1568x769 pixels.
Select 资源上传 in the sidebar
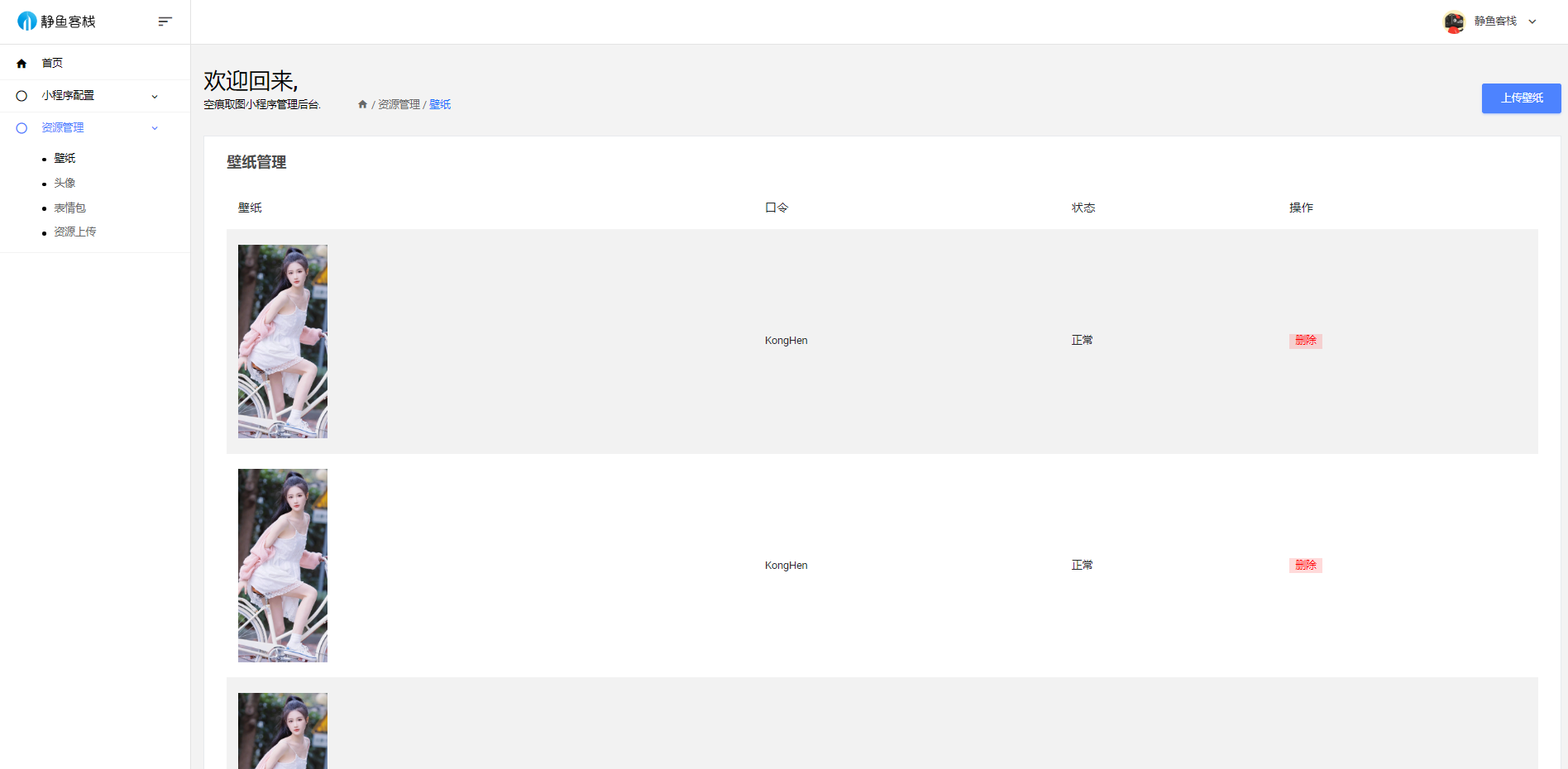click(74, 232)
